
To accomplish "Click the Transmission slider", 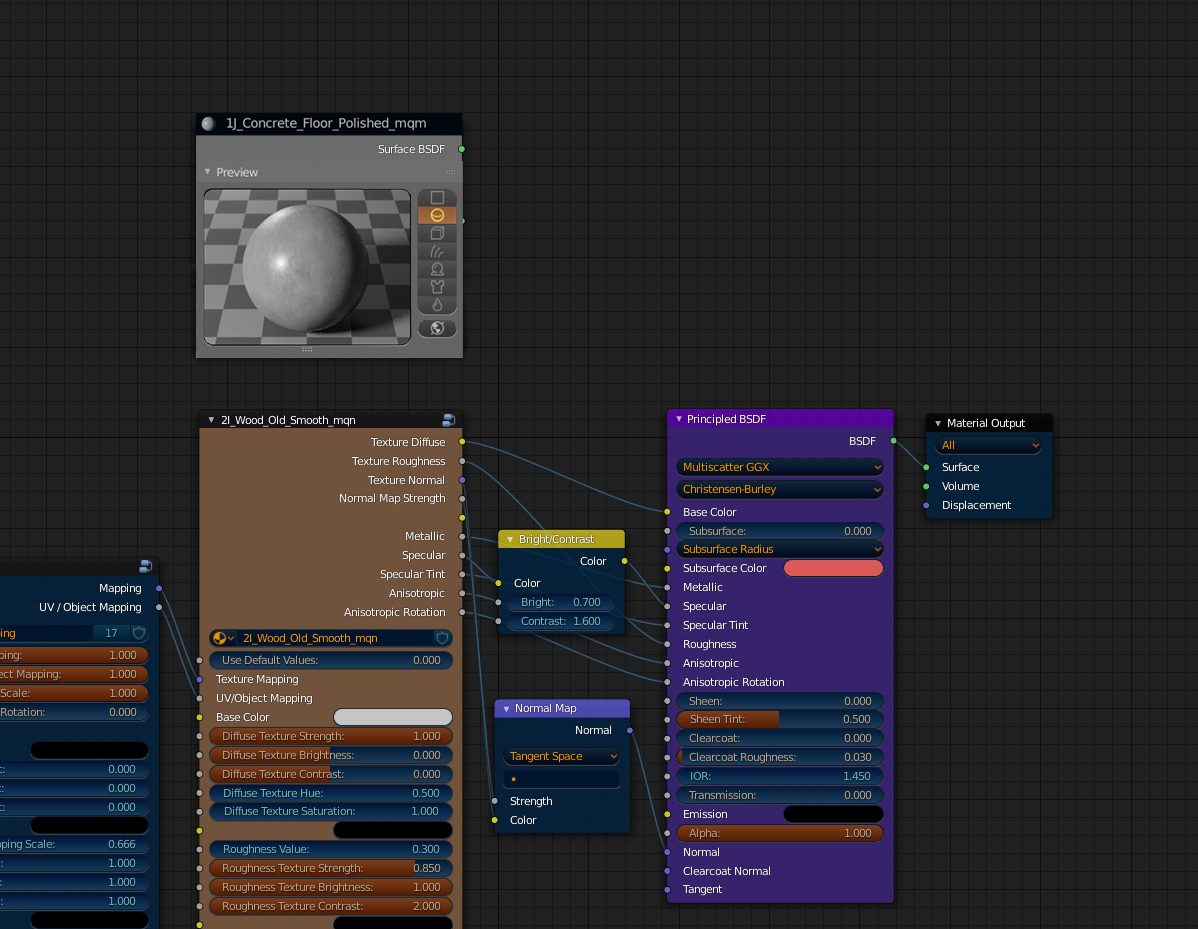I will tap(779, 795).
